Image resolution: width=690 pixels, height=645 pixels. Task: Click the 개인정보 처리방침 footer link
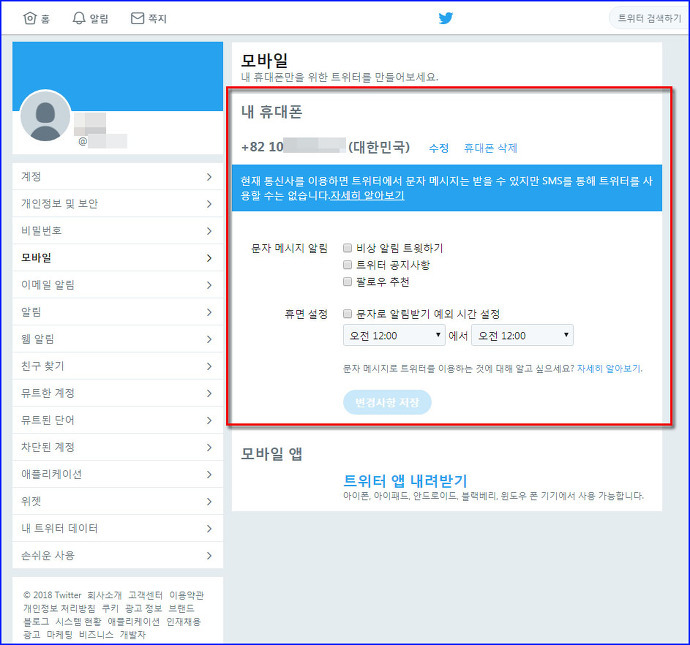click(x=59, y=608)
